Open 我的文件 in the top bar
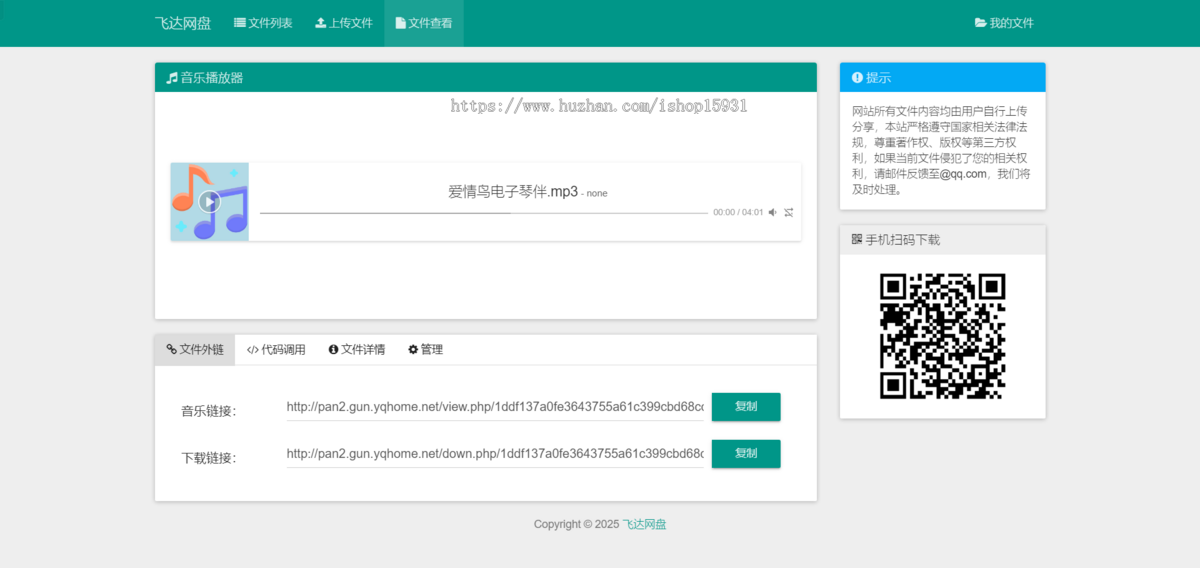 tap(1004, 23)
